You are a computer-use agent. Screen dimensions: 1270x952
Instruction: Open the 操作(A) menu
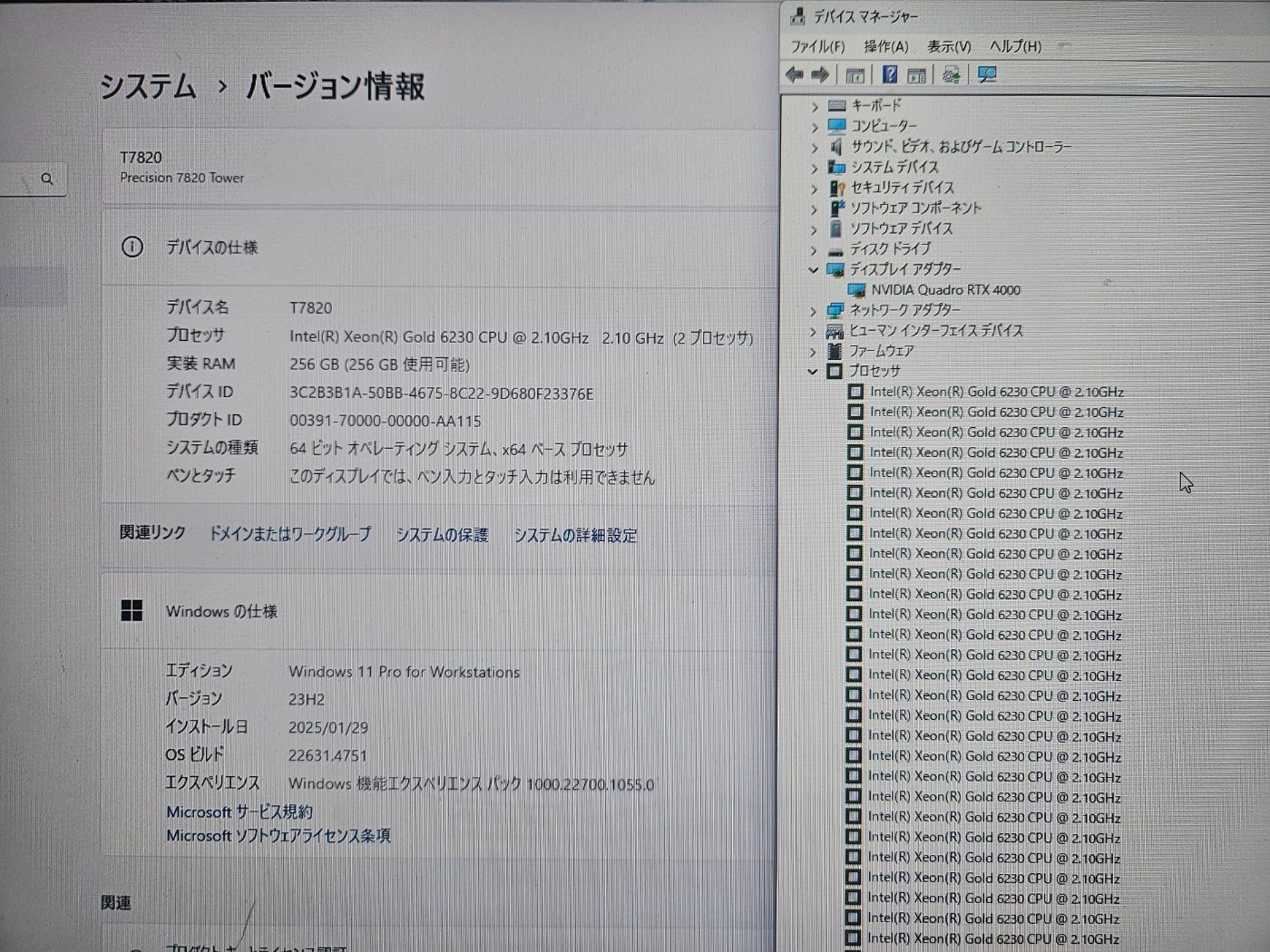(885, 46)
